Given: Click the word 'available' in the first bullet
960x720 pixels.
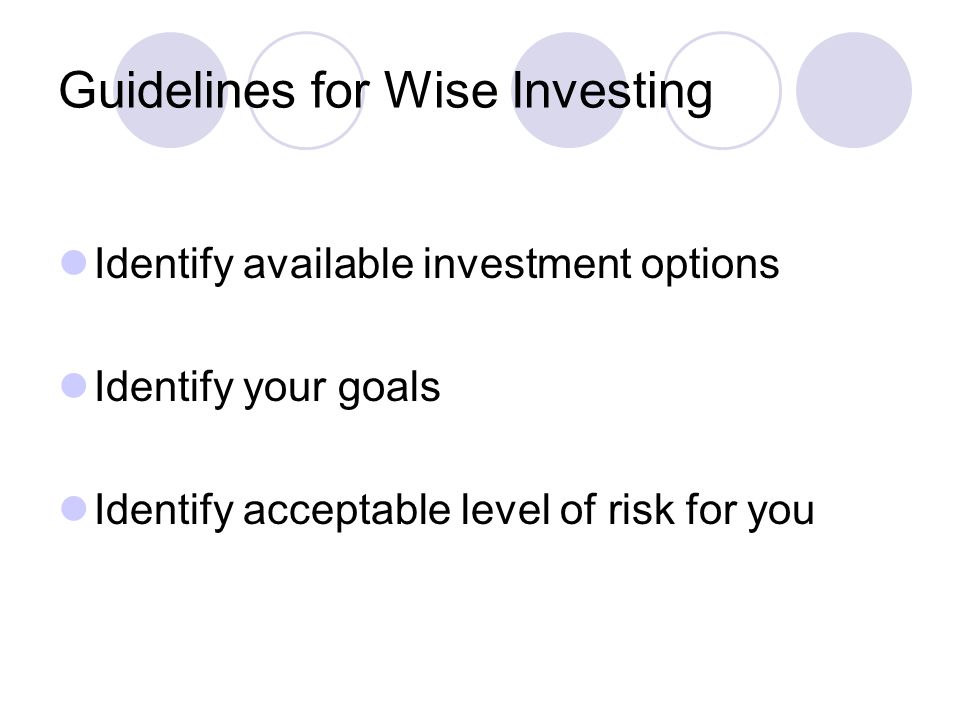Looking at the screenshot, I should click(x=328, y=264).
